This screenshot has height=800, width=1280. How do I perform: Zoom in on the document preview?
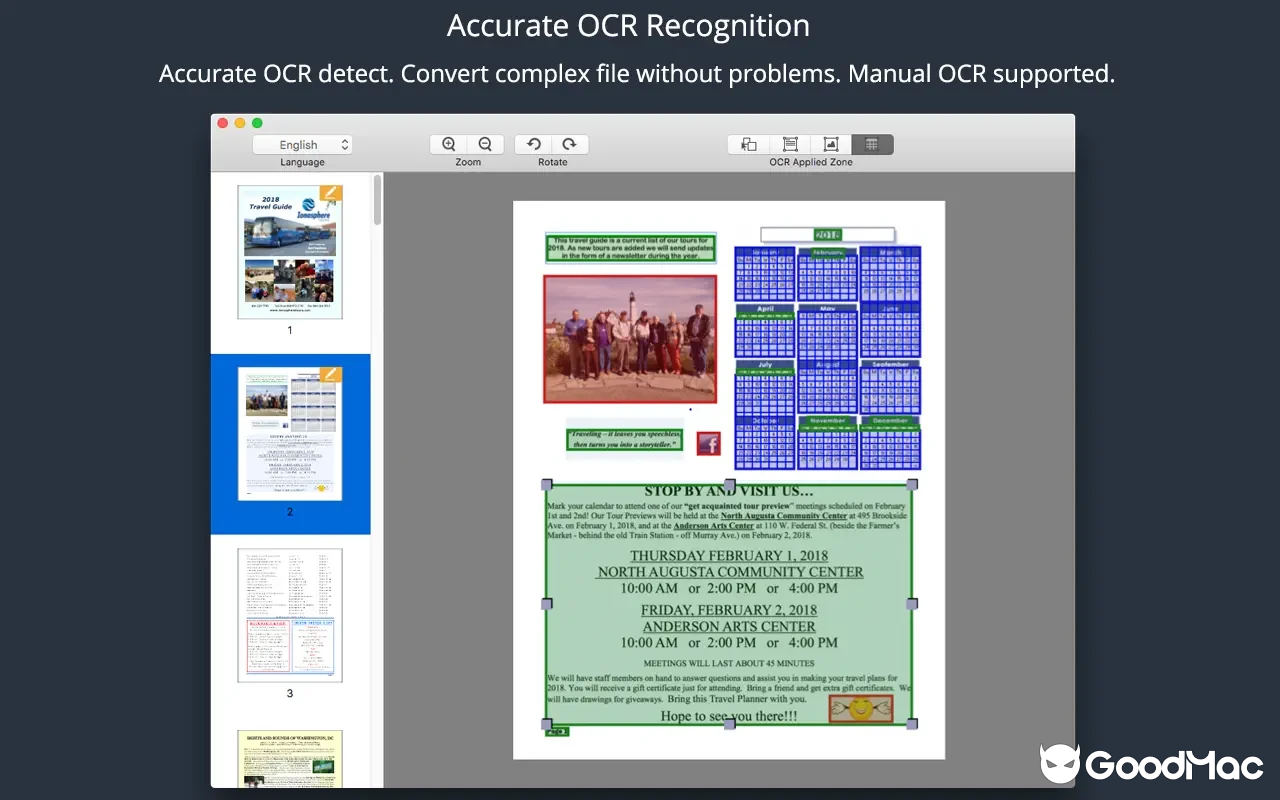pos(449,143)
